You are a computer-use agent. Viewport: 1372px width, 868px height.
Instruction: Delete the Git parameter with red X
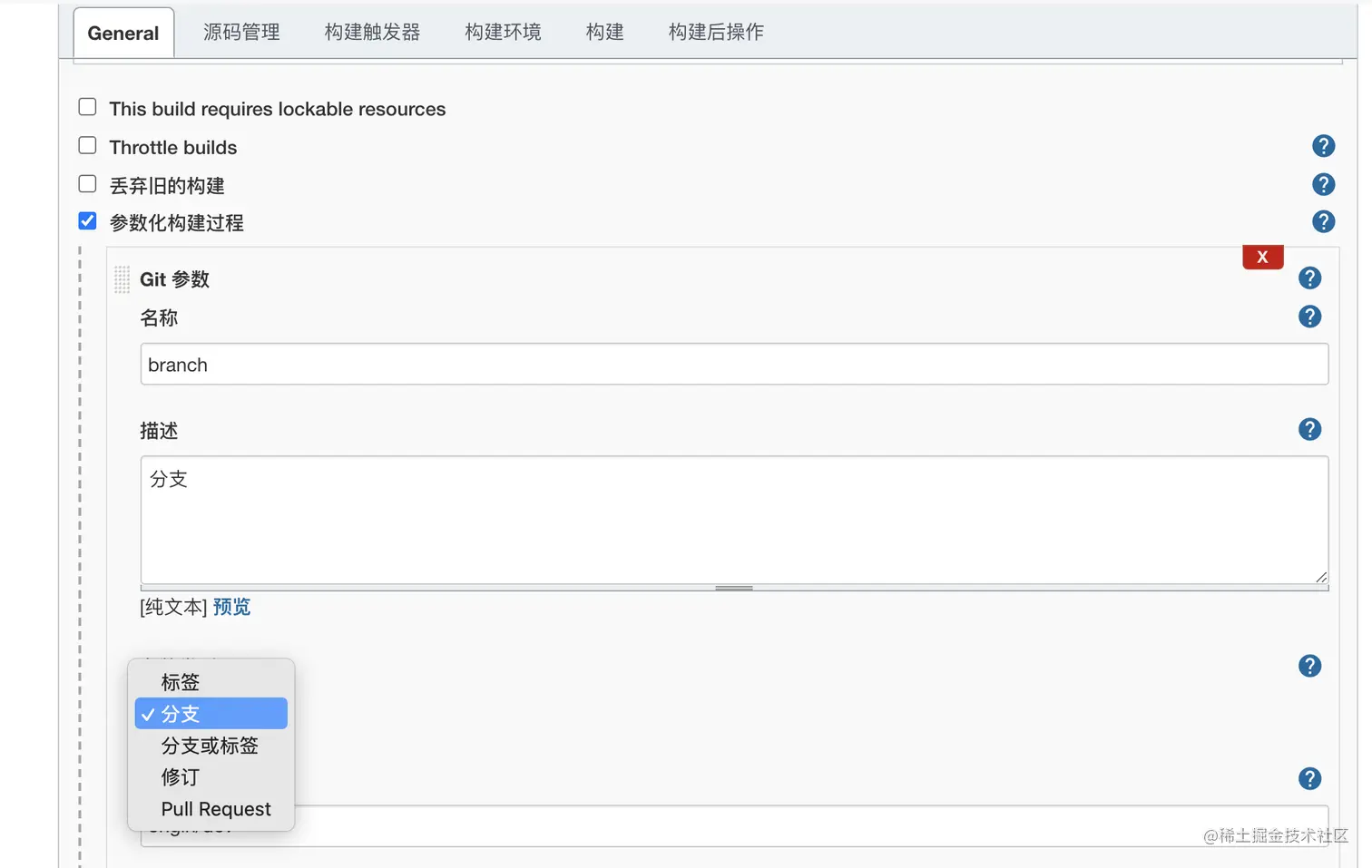[1262, 257]
